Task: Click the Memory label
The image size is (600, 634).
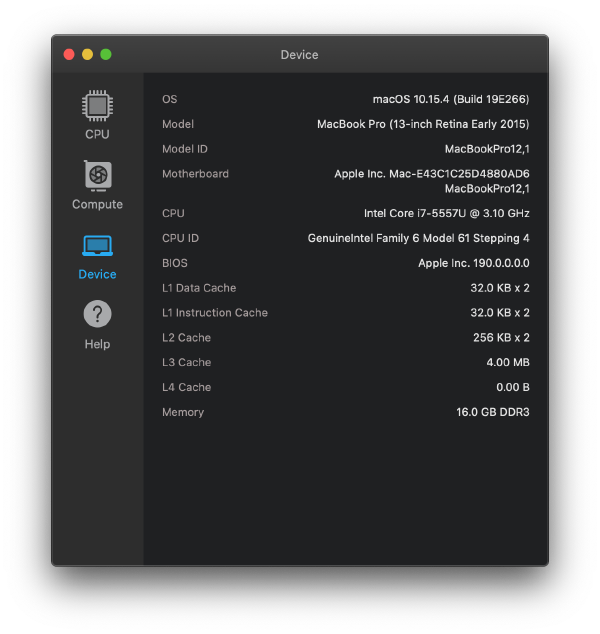Action: coord(183,412)
